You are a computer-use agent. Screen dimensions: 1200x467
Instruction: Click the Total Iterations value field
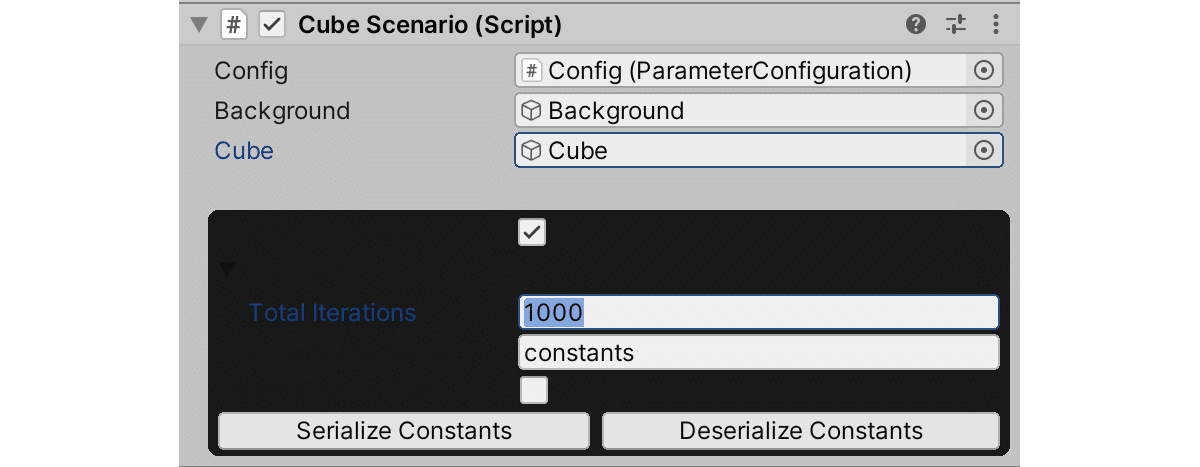[x=758, y=312]
